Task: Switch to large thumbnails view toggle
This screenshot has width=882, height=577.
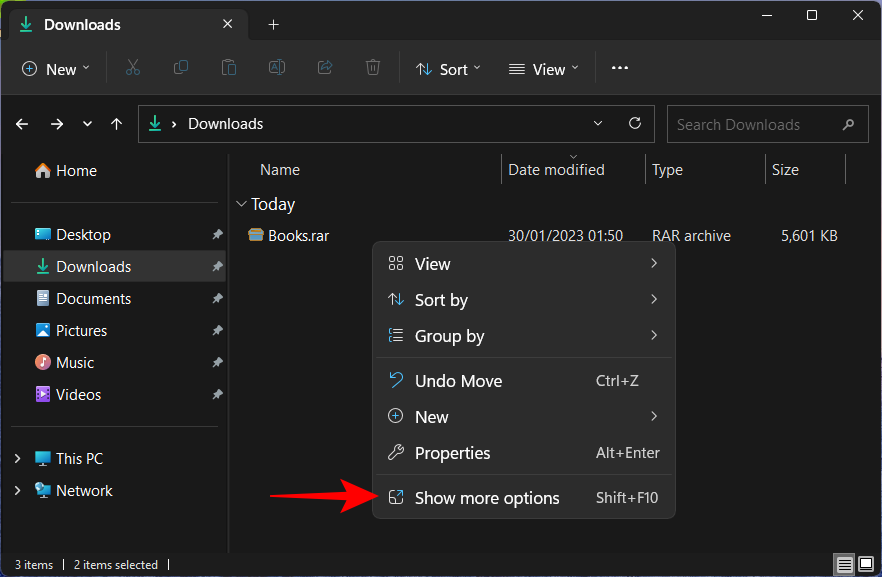Action: [x=866, y=565]
